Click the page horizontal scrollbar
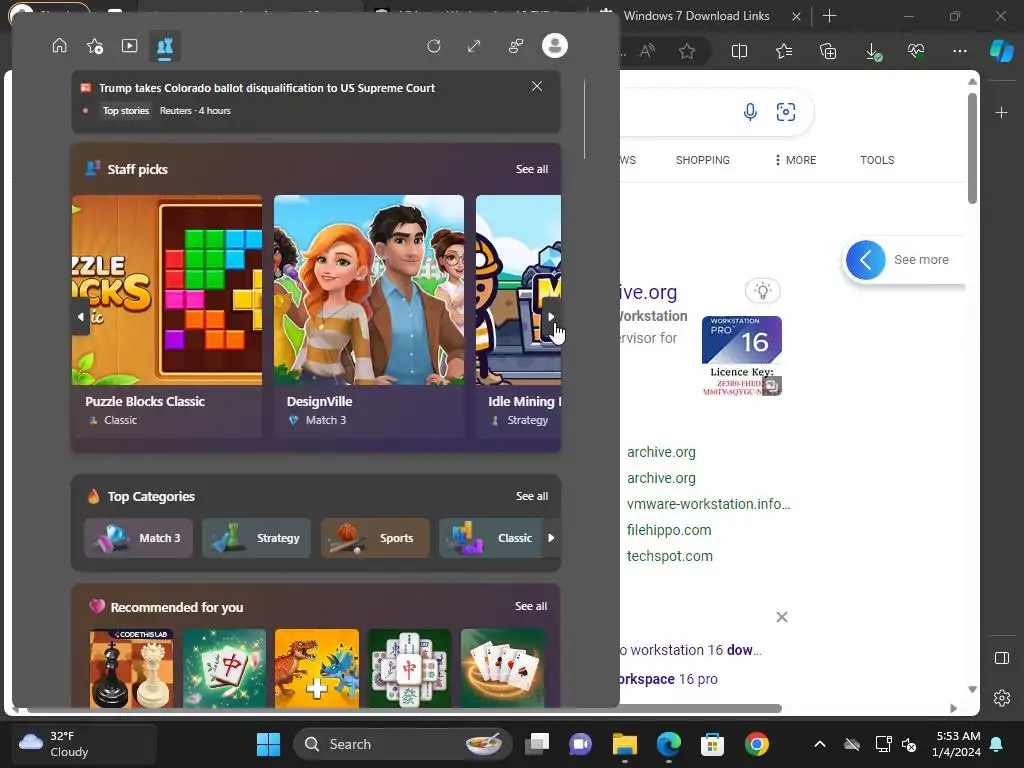Screen dimensions: 1024x768 tap(405, 709)
